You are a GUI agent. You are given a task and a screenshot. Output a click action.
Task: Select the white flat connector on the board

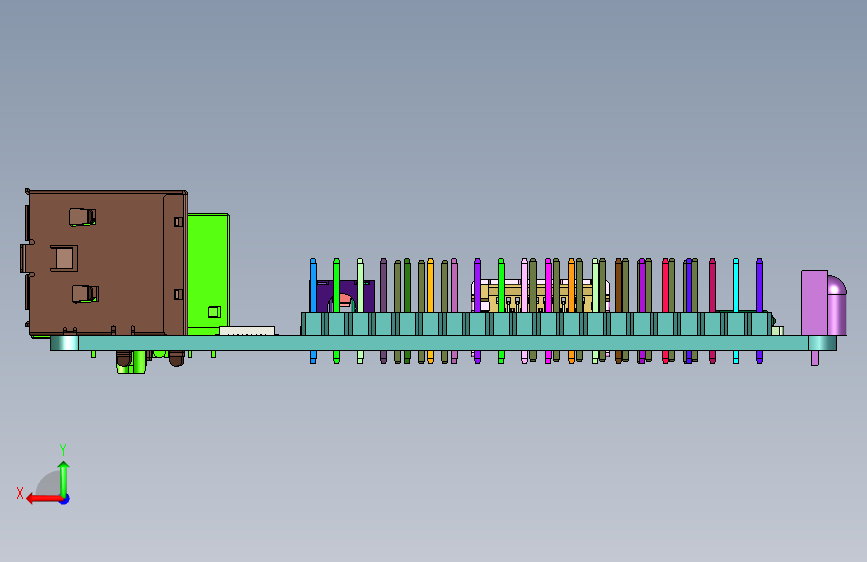click(247, 331)
